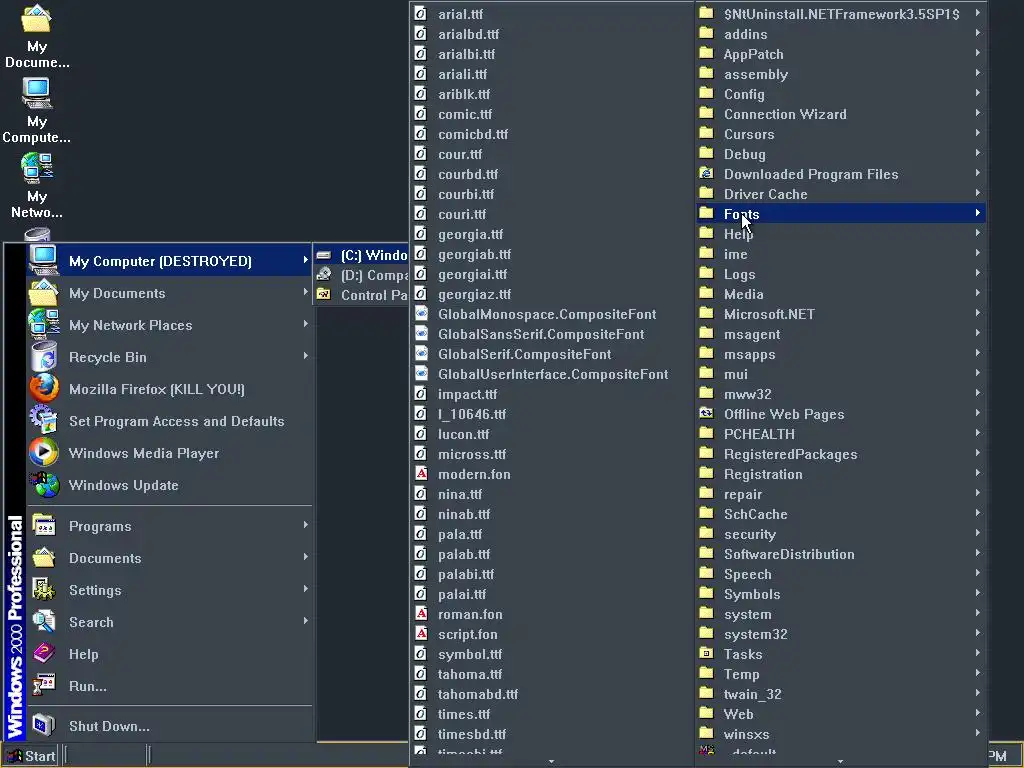Expand the system32 folder submenu arrow
The height and width of the screenshot is (768, 1024).
(978, 633)
